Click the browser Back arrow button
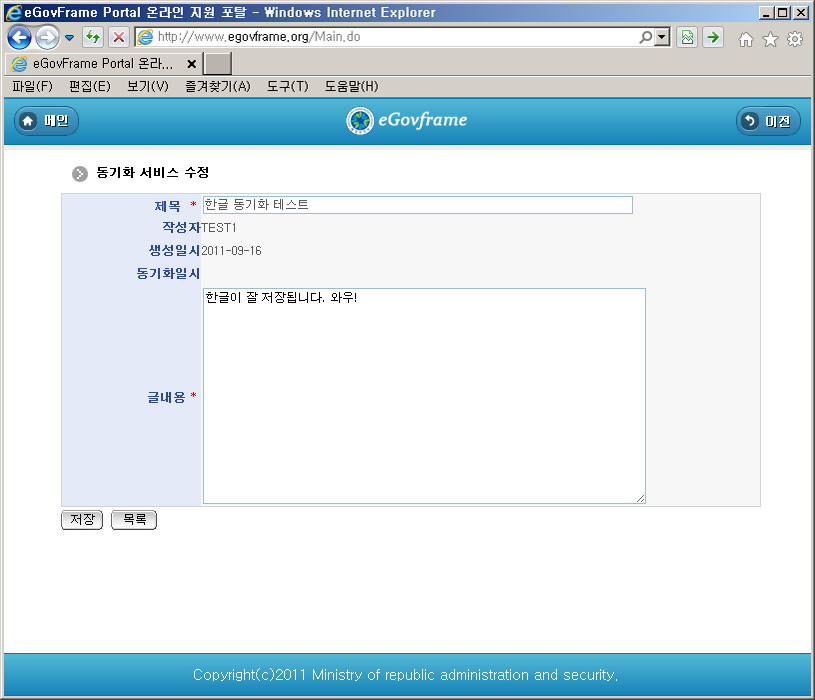Viewport: 815px width, 700px height. tap(19, 38)
